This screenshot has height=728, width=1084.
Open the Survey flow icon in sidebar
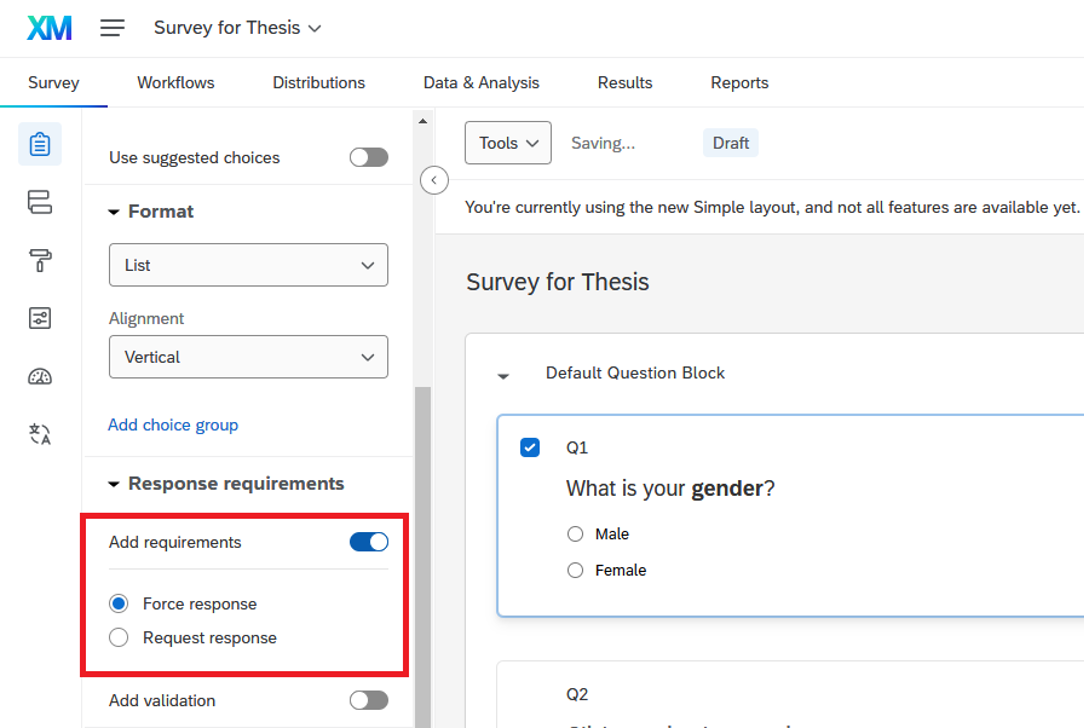[40, 203]
